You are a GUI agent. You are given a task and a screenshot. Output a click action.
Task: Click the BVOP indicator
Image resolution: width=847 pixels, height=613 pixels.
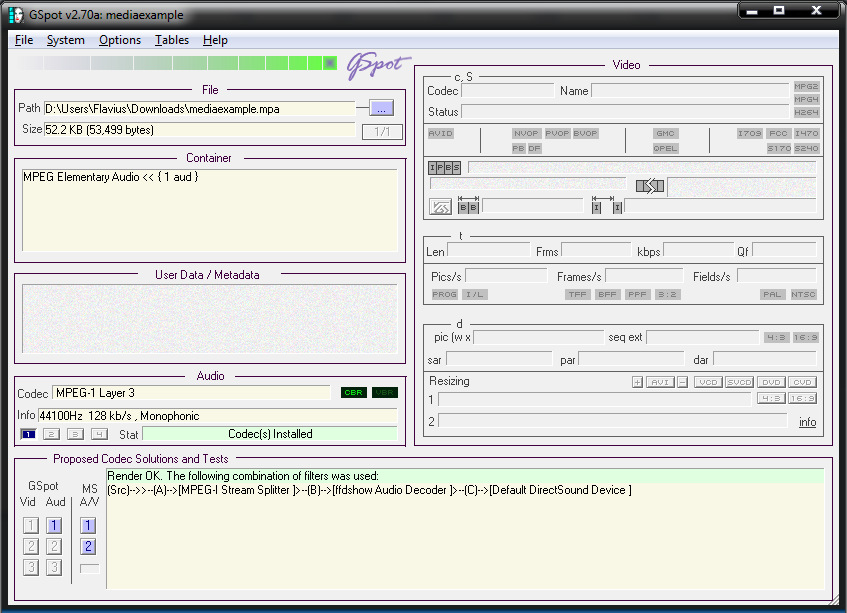pos(585,133)
